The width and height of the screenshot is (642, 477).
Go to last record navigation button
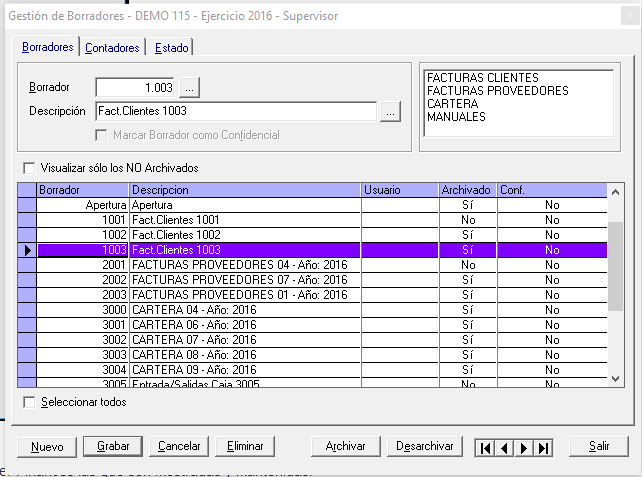543,448
